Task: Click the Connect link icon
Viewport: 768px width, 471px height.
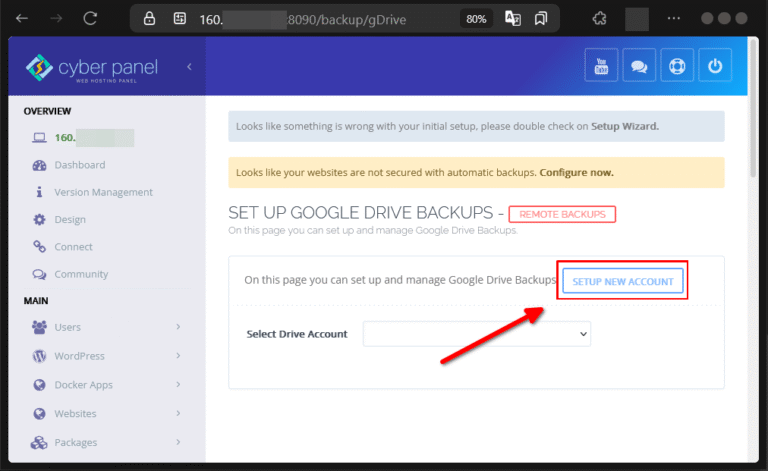Action: (x=39, y=247)
